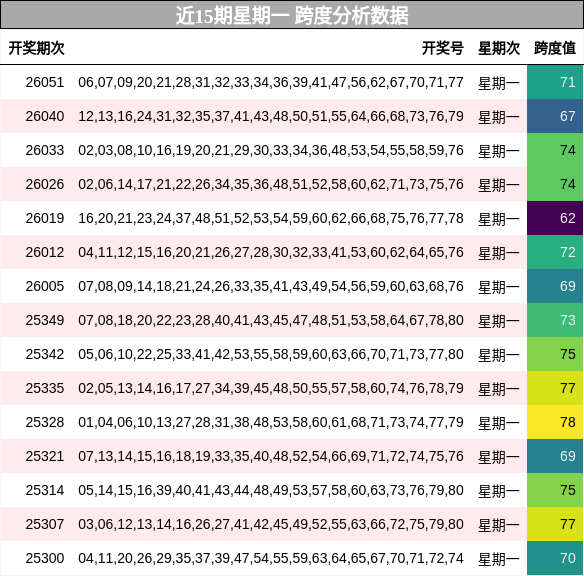Click winning numbers starting 07,08,09,14
The height and width of the screenshot is (576, 584).
coord(271,286)
